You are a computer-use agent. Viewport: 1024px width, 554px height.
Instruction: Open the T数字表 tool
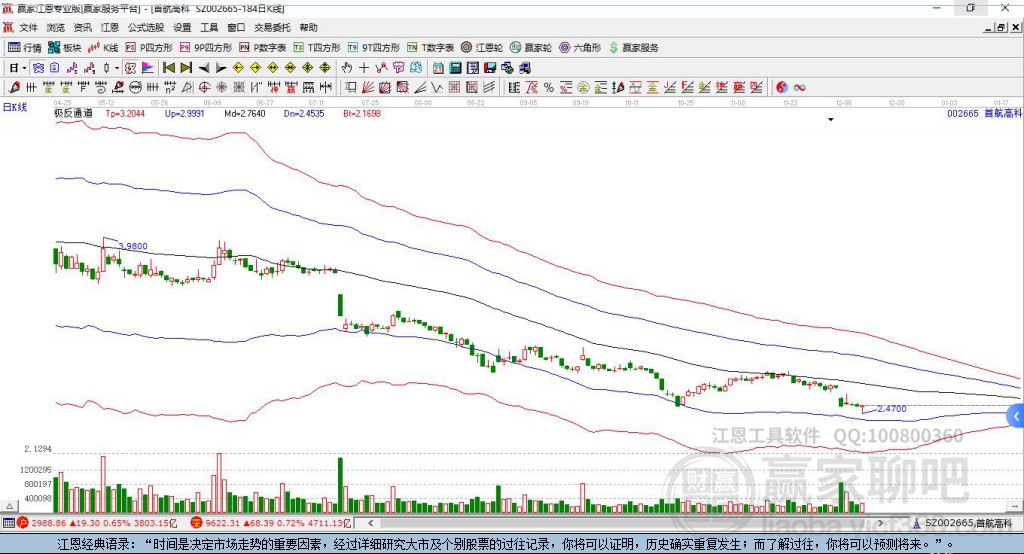[x=430, y=48]
